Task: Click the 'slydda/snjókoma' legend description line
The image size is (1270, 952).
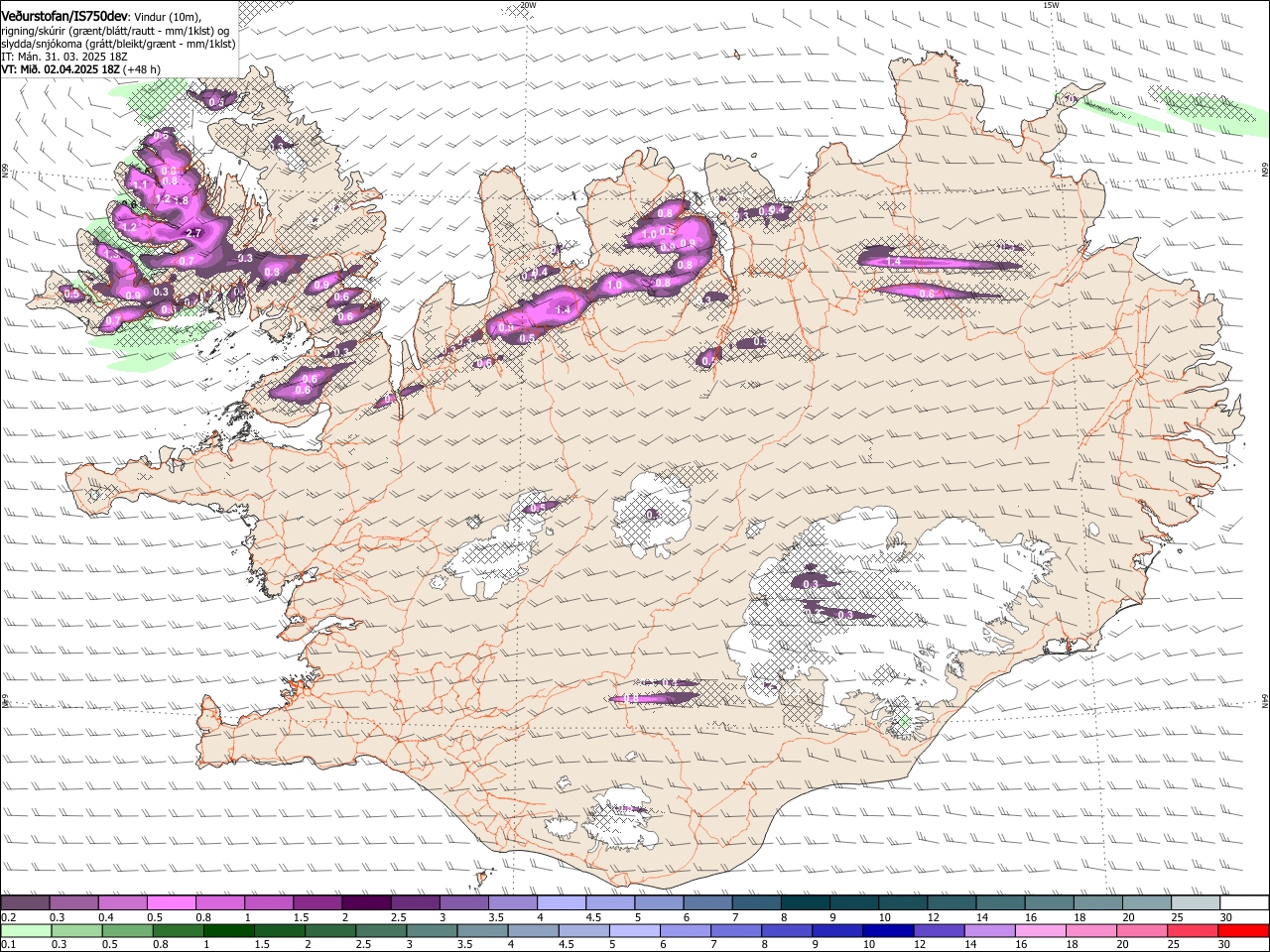Action: (x=118, y=44)
